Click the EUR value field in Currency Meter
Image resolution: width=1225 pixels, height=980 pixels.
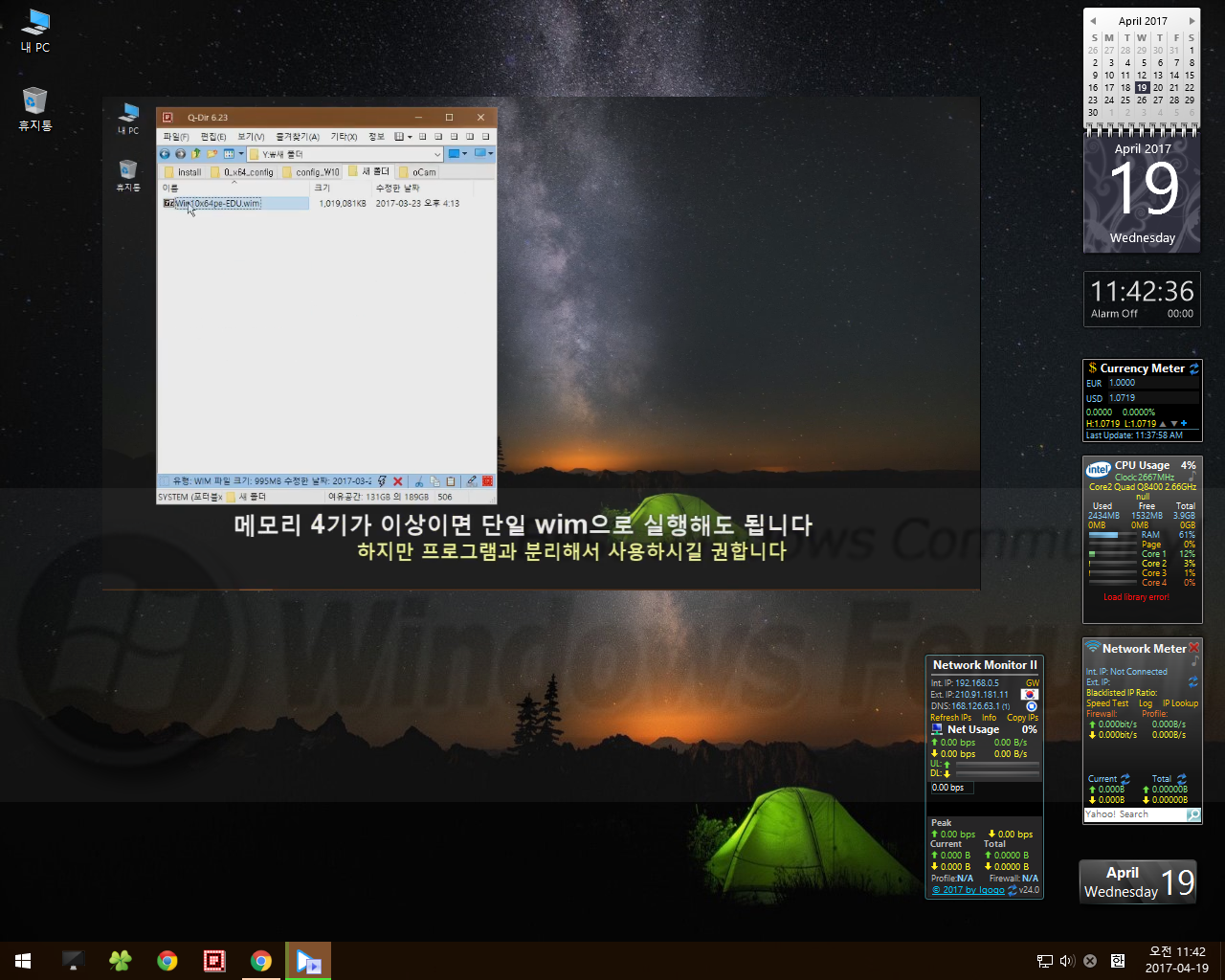[1153, 383]
